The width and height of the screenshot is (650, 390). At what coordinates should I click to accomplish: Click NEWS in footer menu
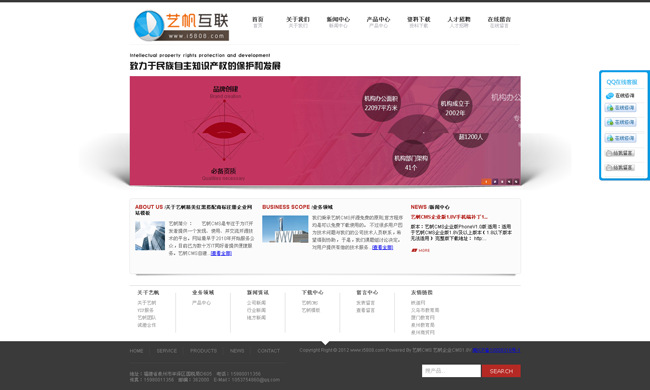tap(237, 351)
